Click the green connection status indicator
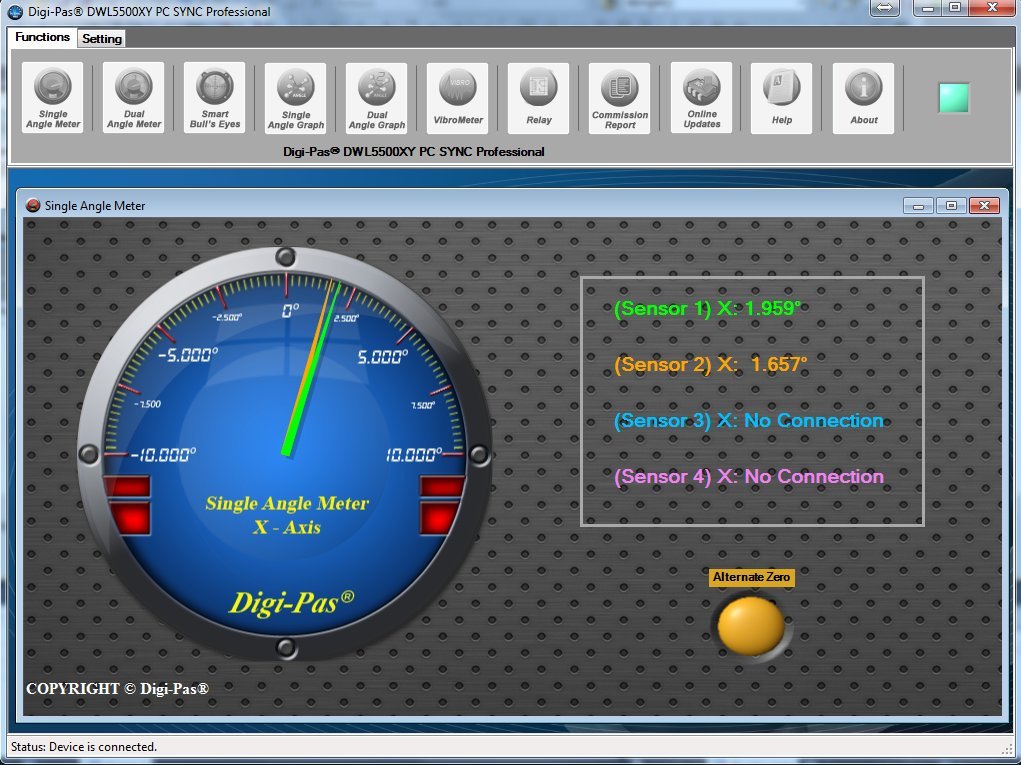This screenshot has height=765, width=1021. [x=953, y=98]
